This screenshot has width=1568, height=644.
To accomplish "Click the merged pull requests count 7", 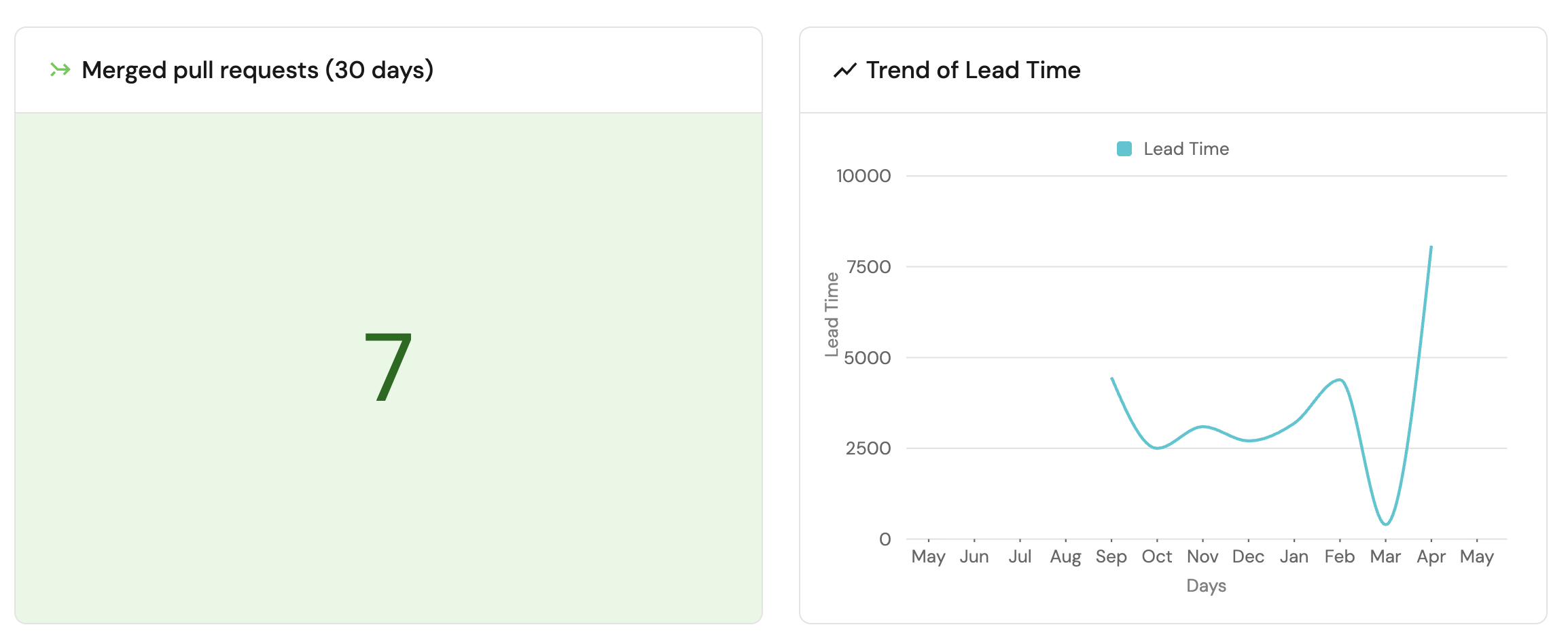I will 388,367.
